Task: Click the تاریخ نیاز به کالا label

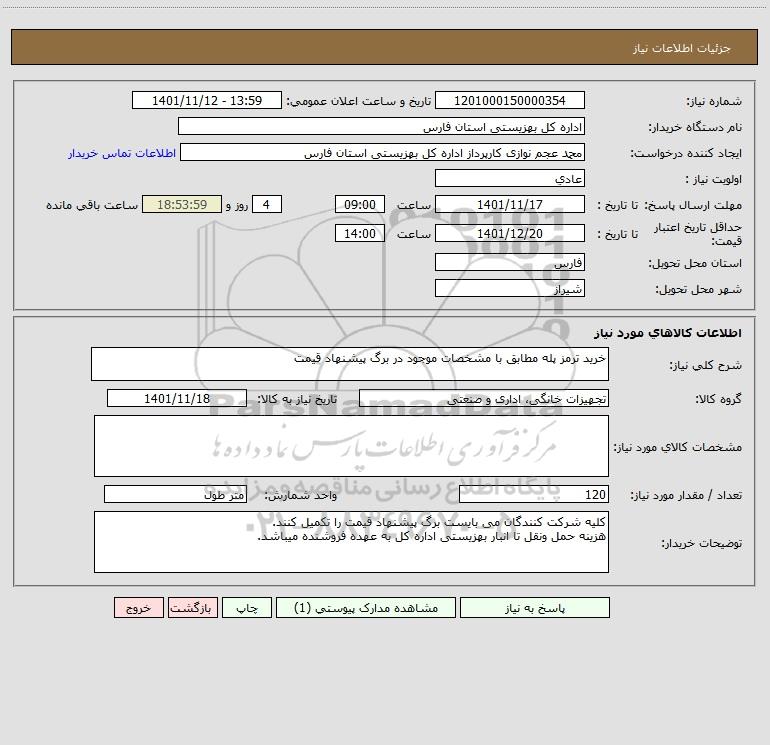Action: click(x=297, y=399)
